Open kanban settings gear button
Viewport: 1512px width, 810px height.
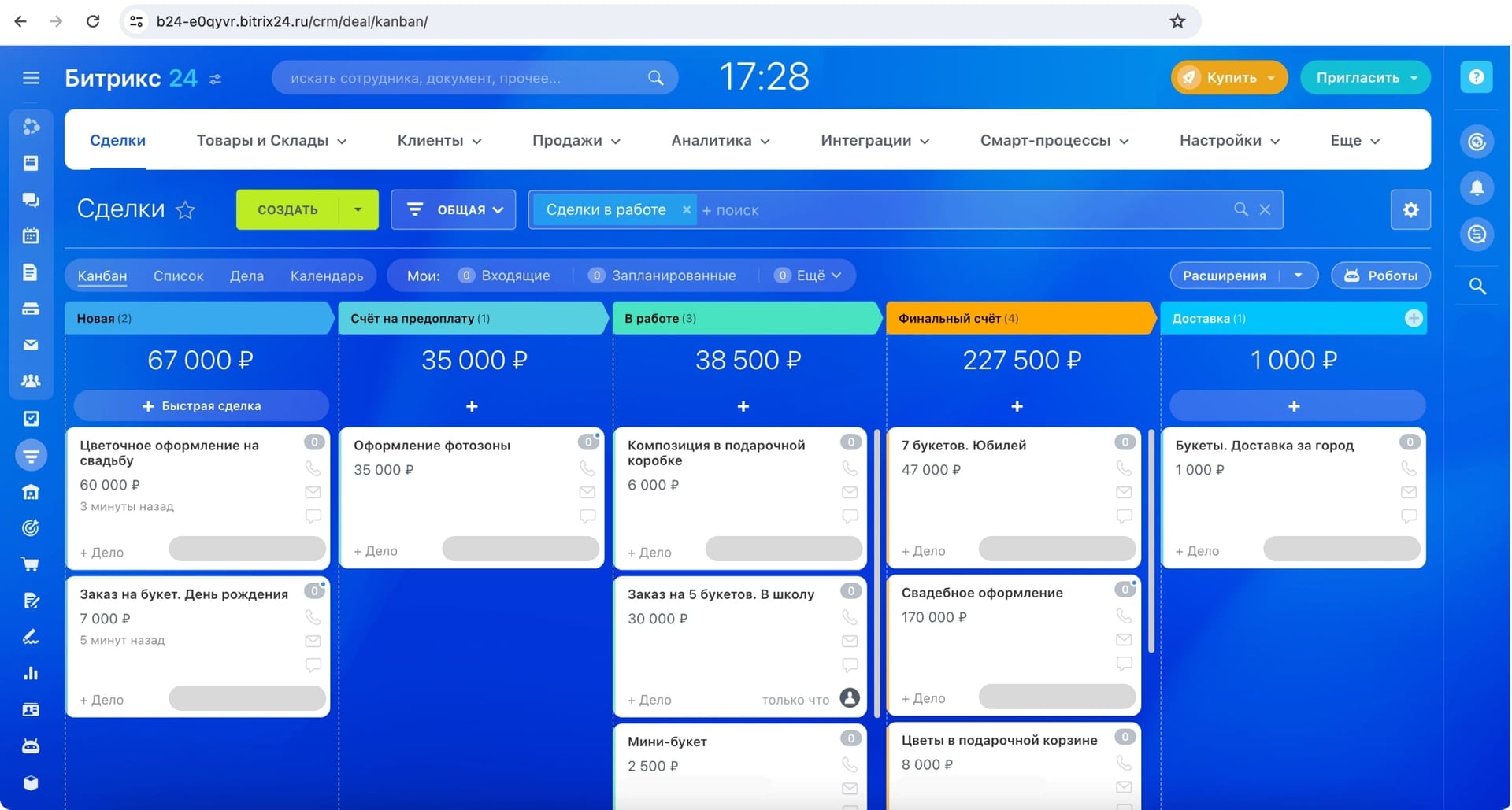point(1410,209)
